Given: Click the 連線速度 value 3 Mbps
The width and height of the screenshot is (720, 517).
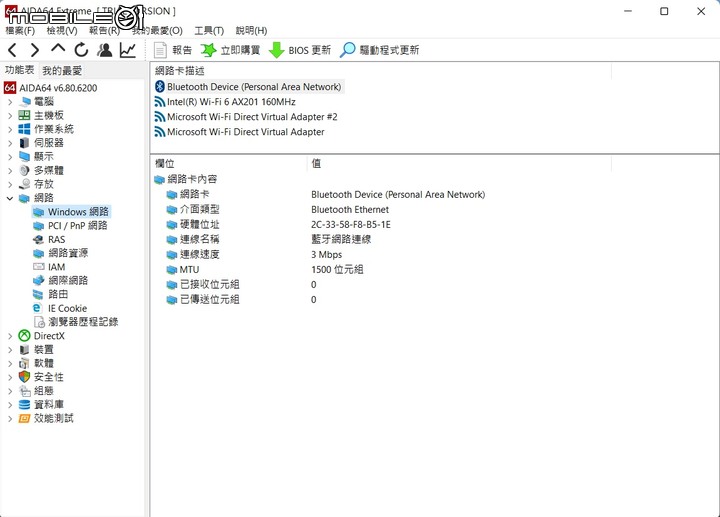Looking at the screenshot, I should 326,254.
